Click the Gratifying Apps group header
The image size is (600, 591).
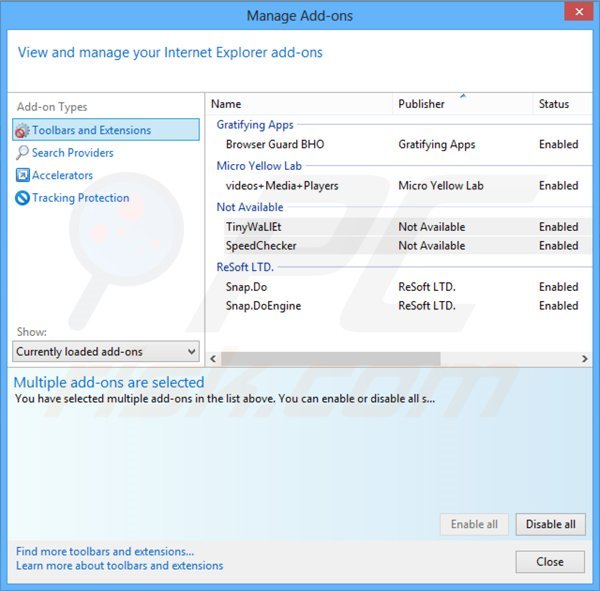click(x=255, y=125)
